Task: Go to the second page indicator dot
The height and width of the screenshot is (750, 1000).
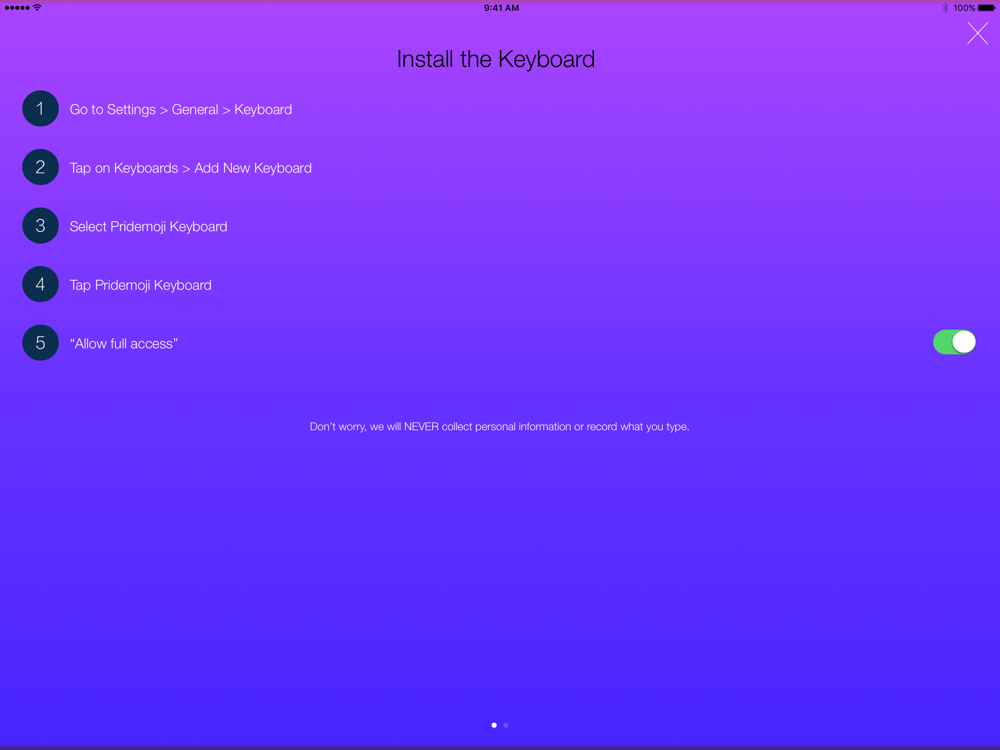Action: coord(506,725)
